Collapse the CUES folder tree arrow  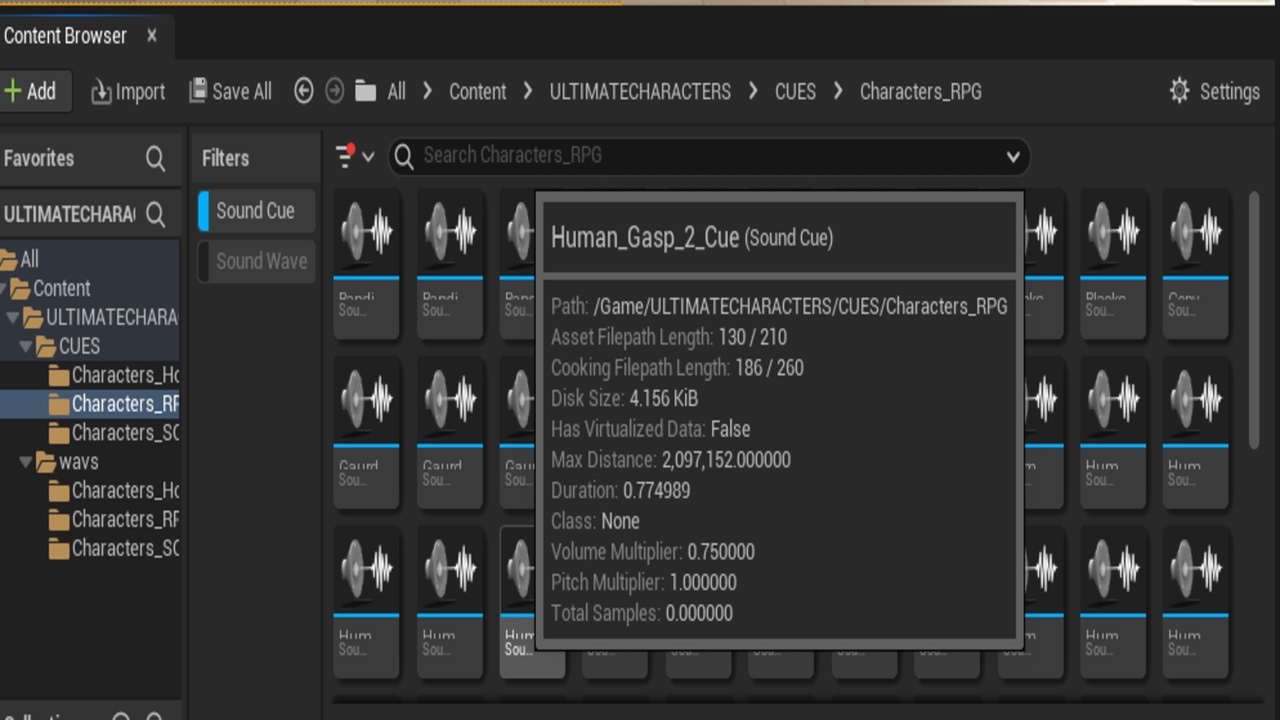point(26,346)
